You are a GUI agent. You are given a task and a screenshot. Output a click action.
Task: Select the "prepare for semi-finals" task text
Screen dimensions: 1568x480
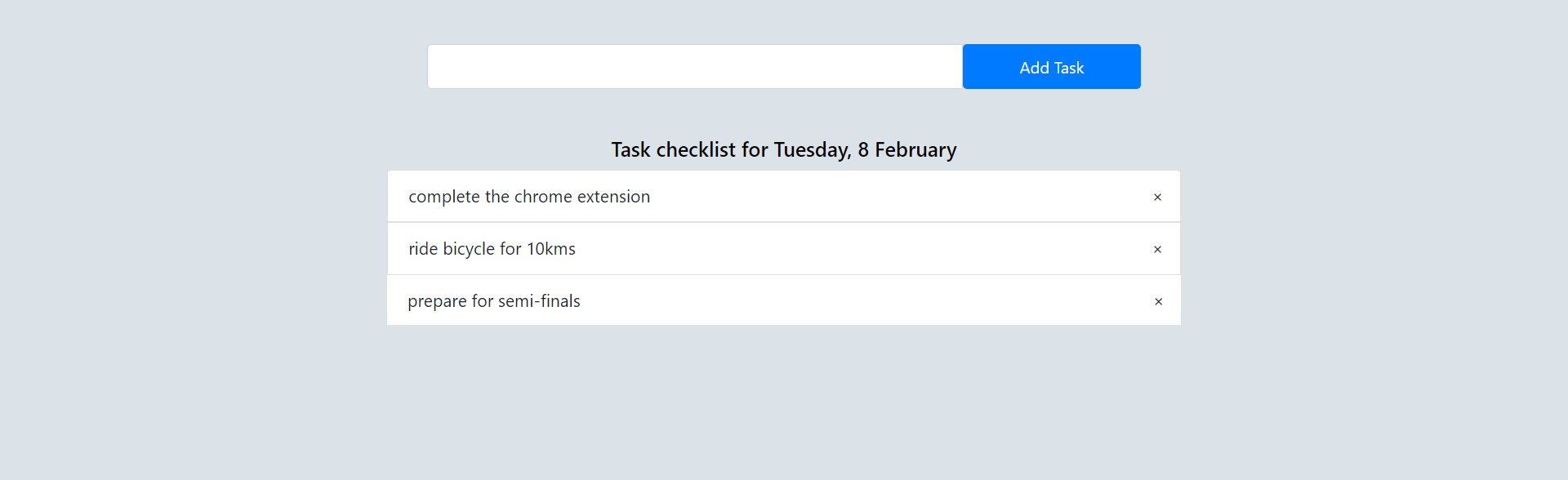coord(494,300)
